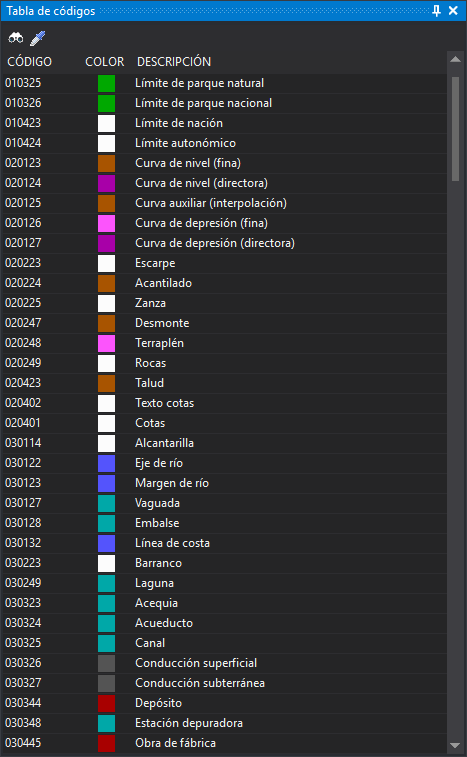Image resolution: width=467 pixels, height=757 pixels.
Task: Select the Escarpe description
Action: pos(155,264)
